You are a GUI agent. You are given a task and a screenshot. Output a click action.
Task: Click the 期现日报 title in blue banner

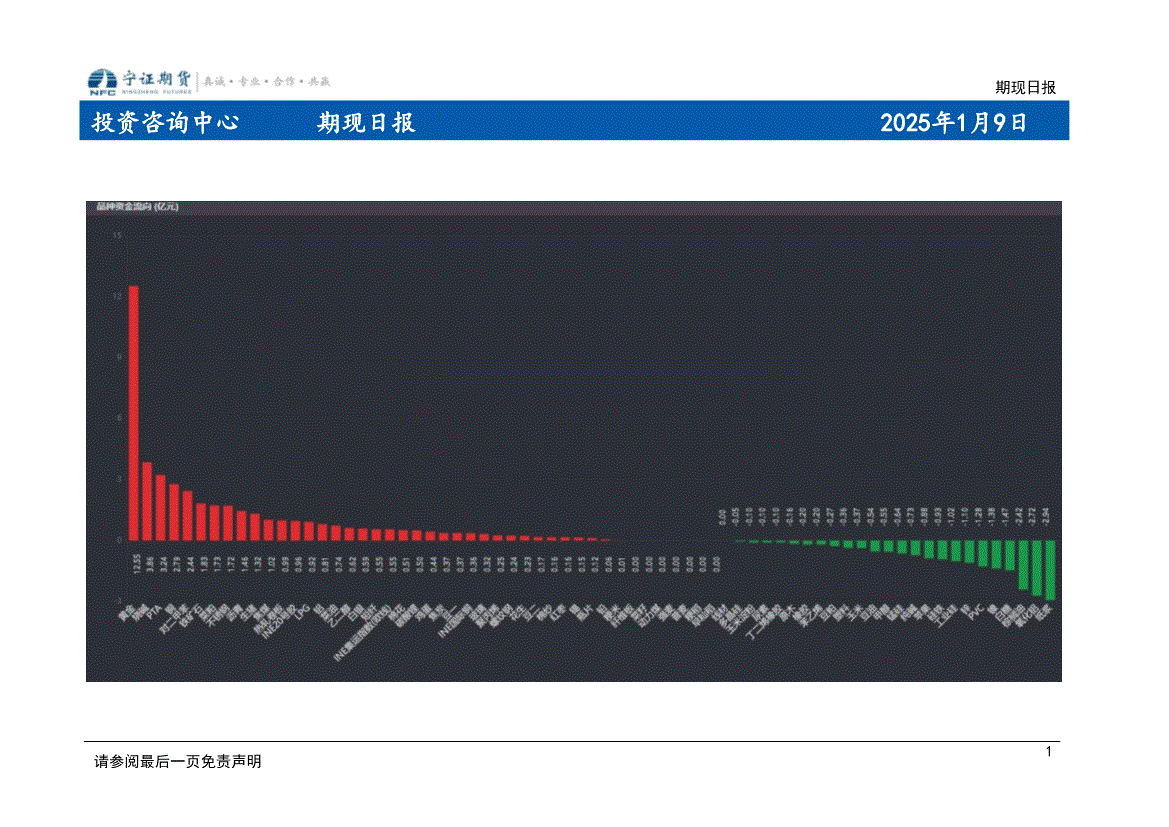pos(366,122)
